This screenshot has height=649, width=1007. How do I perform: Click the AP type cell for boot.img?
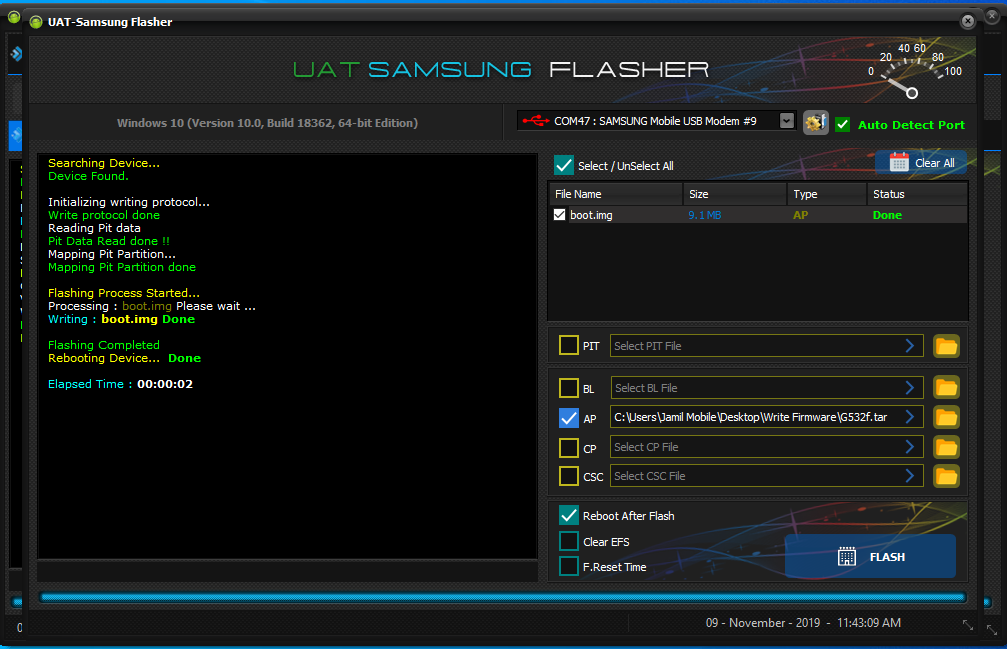point(800,215)
